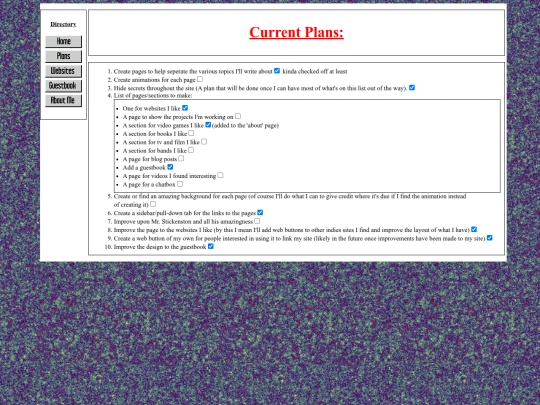This screenshot has height=405, width=540.
Task: Uncheck 'A section for video games' checkbox
Action: pyautogui.click(x=208, y=125)
